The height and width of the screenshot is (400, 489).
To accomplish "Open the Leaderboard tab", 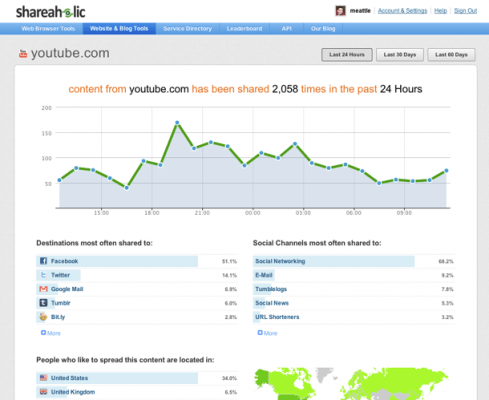I will (x=244, y=29).
